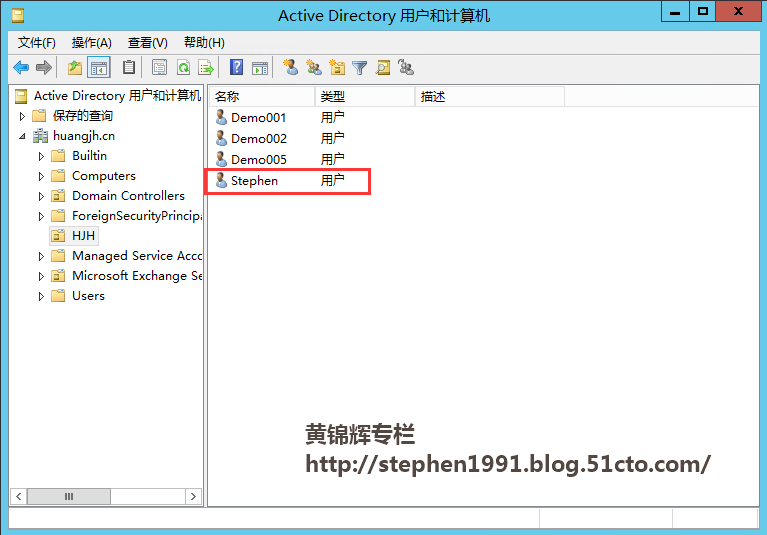Expand the Managed Service Accounts node

[41, 256]
